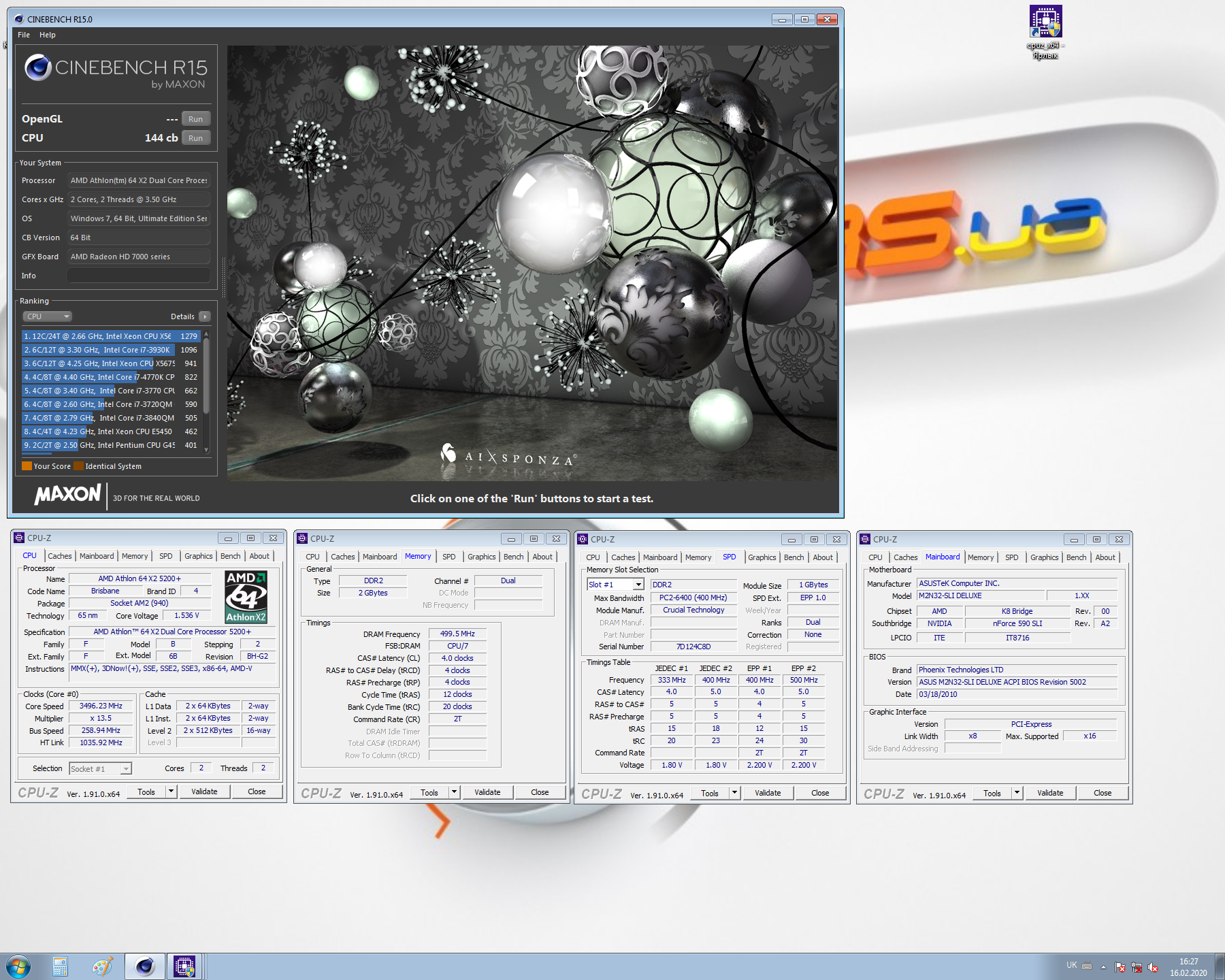1225x980 pixels.
Task: Click Tools button in SPD CPU-Z window
Action: coord(710,793)
